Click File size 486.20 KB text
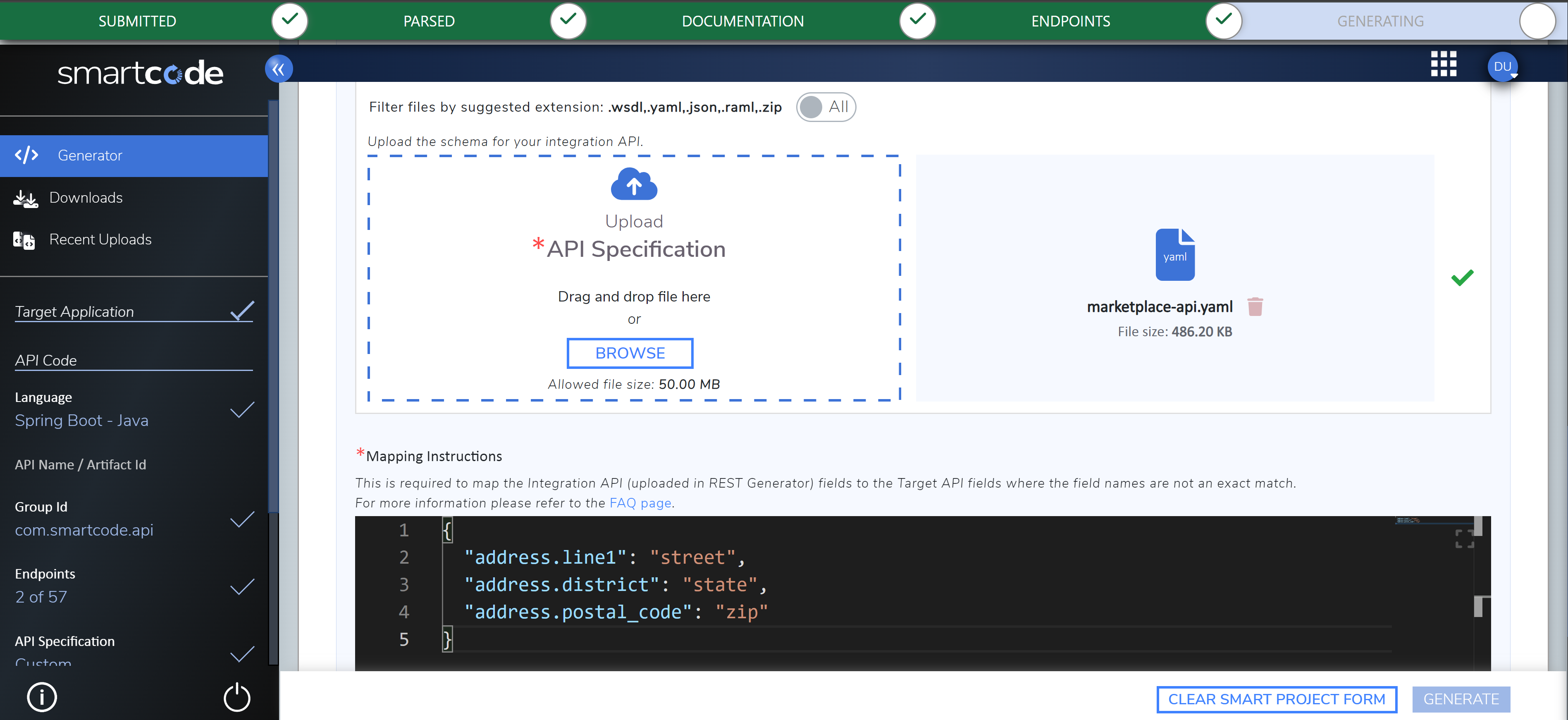 [x=1175, y=332]
